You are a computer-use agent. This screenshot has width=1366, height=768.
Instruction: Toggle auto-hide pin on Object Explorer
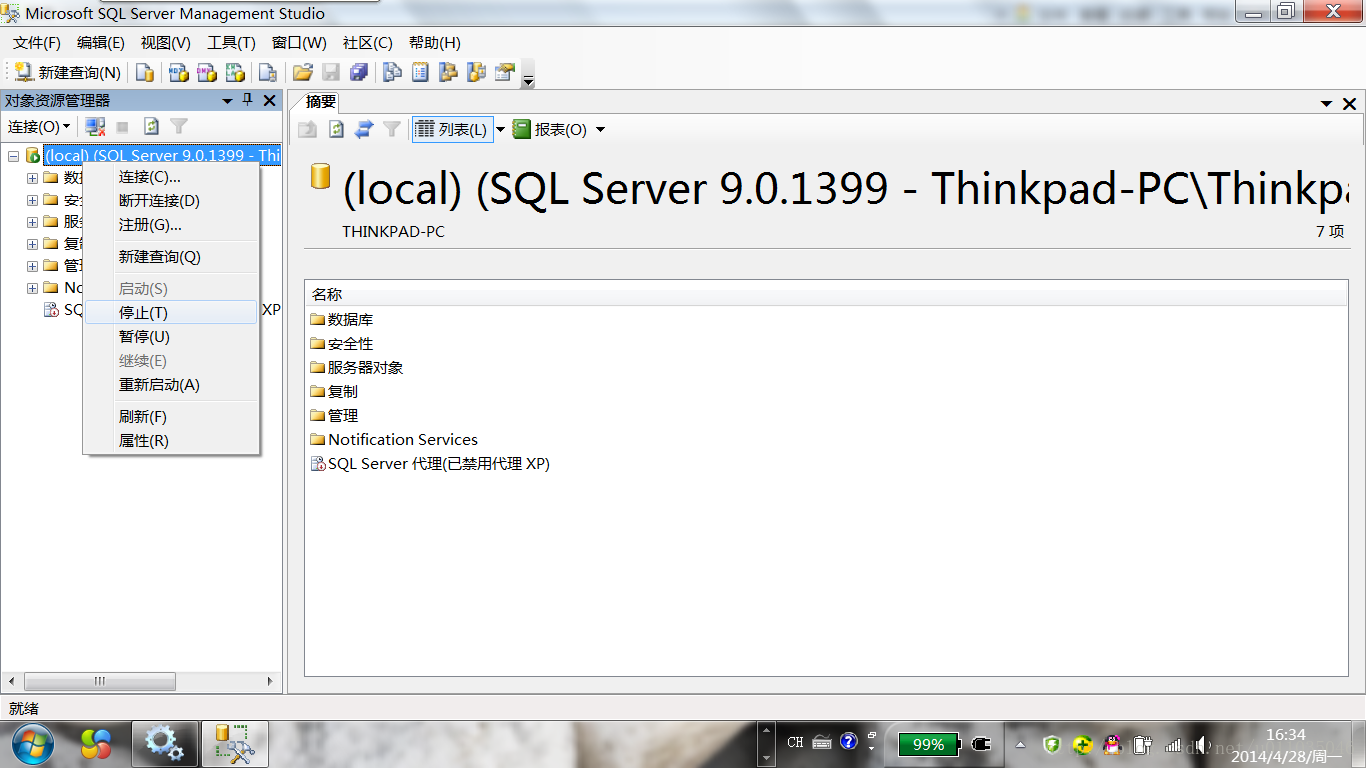(248, 100)
